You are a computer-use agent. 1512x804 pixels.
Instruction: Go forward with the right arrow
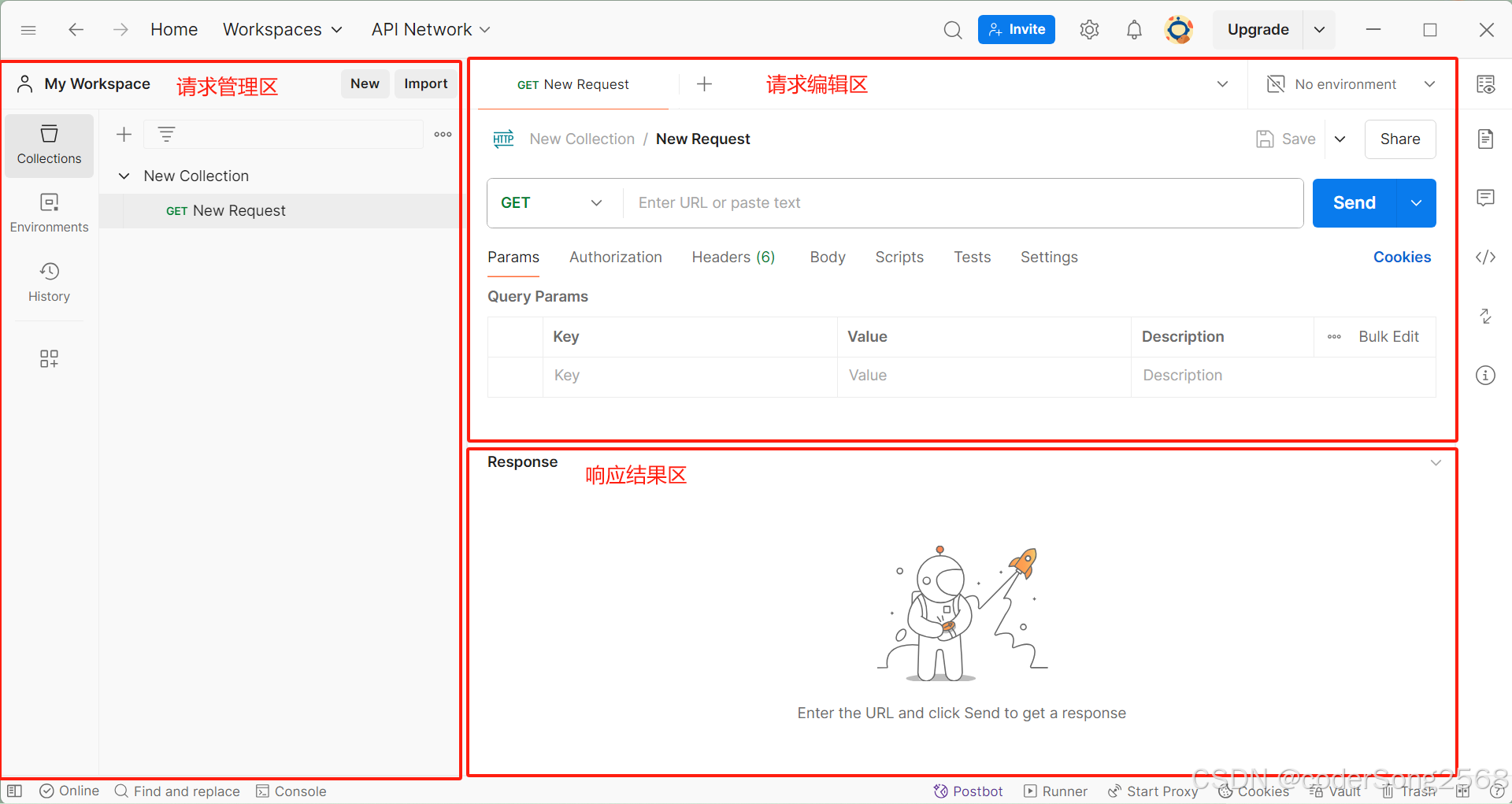click(x=120, y=30)
